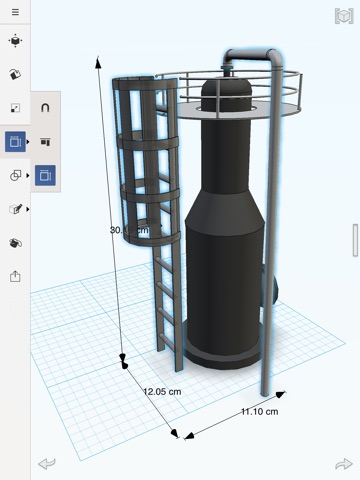
Task: Open the view cube at top right
Action: coord(344,16)
